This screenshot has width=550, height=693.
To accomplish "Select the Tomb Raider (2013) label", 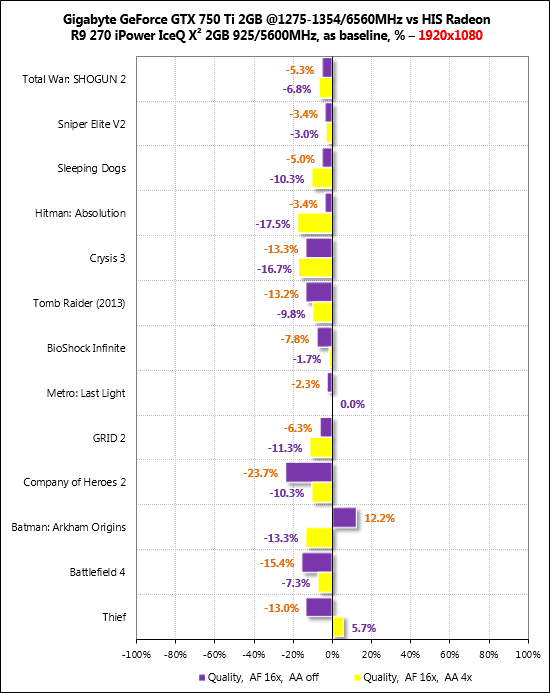I will [x=79, y=303].
